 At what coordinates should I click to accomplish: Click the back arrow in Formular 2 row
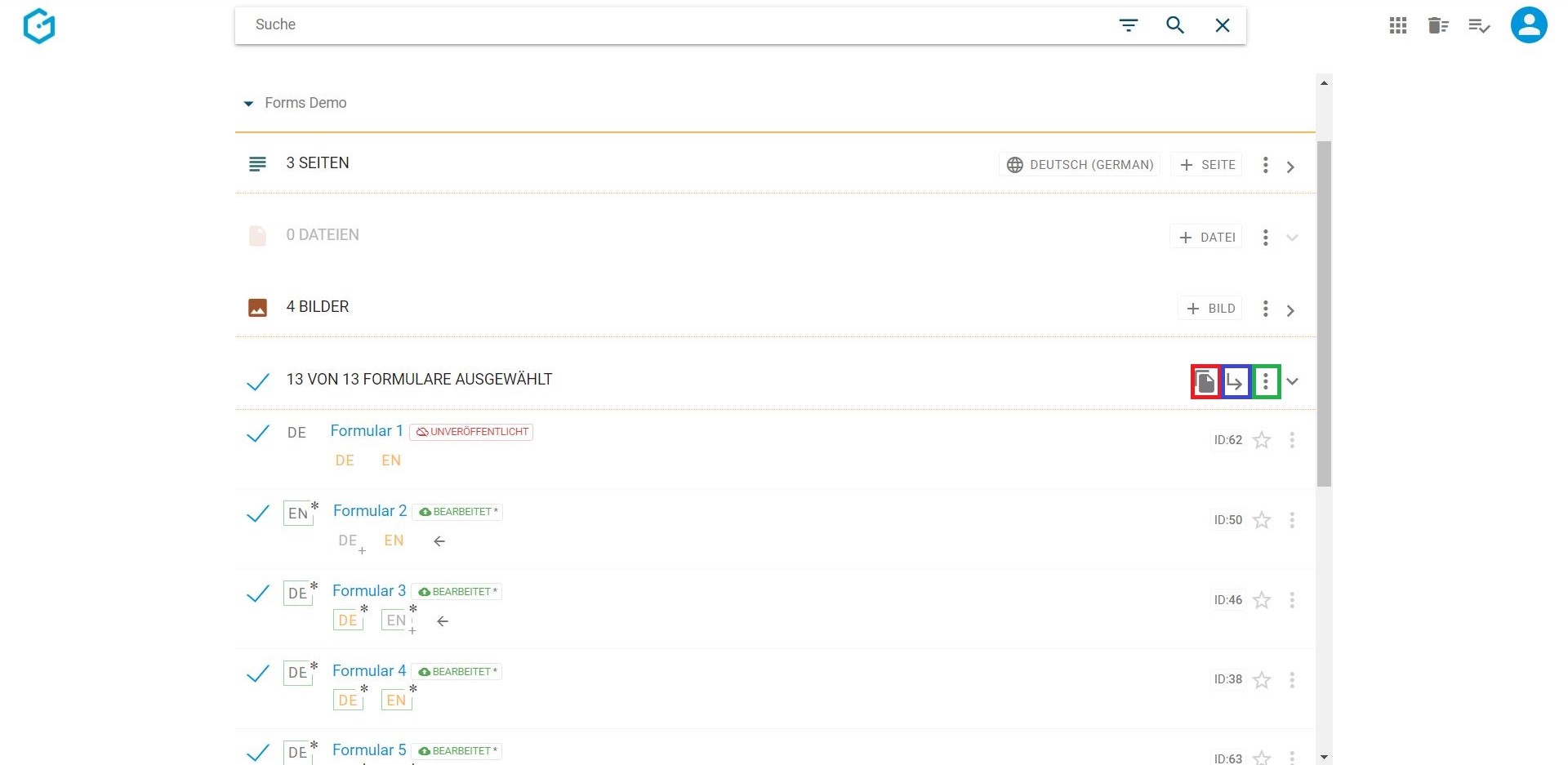[439, 541]
